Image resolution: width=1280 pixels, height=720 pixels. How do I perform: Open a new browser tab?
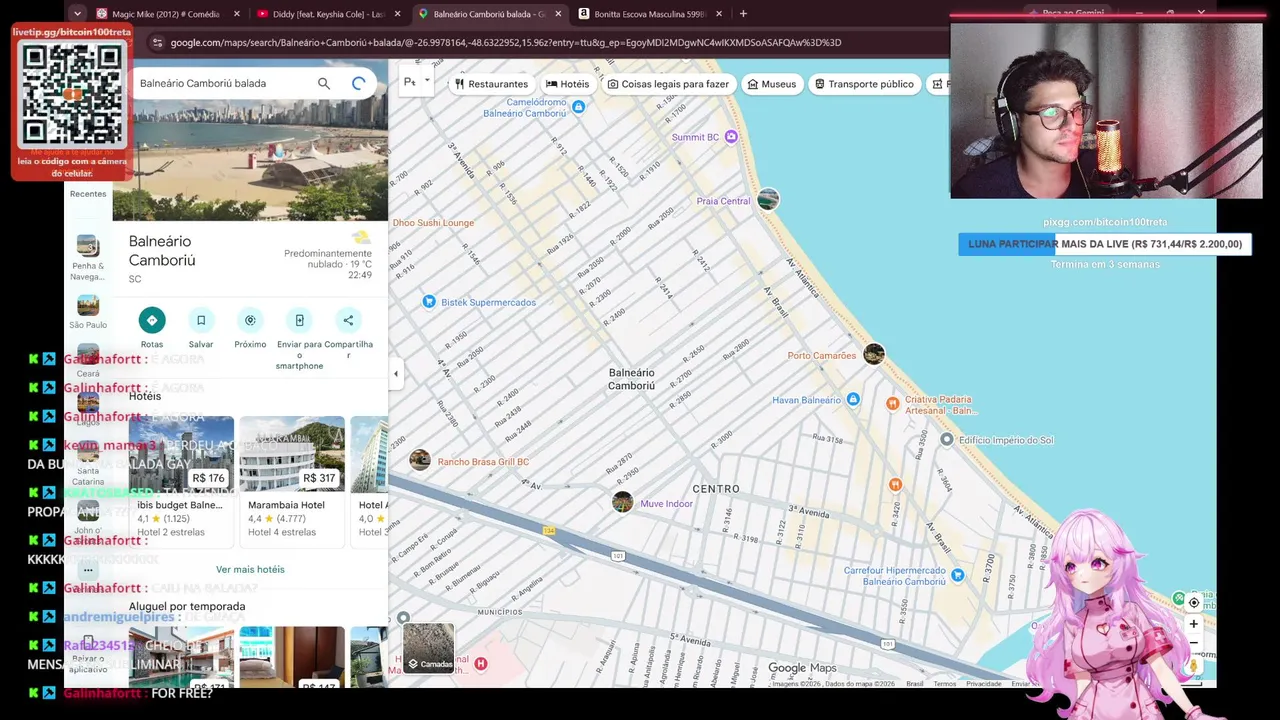click(743, 14)
